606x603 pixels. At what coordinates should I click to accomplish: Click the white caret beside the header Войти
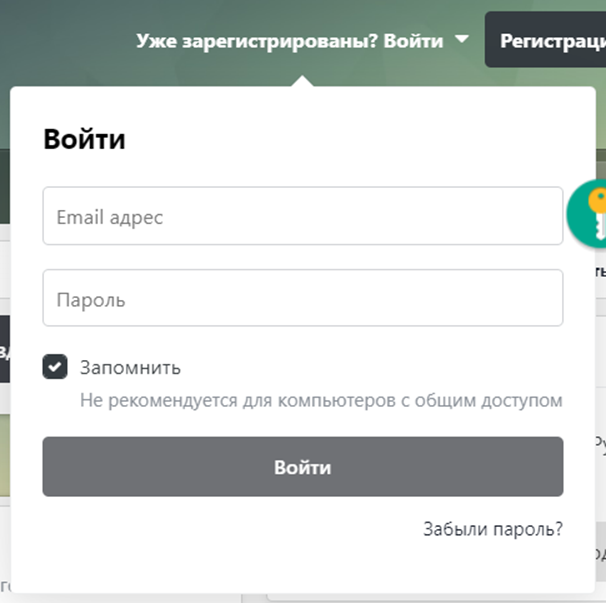[x=460, y=40]
